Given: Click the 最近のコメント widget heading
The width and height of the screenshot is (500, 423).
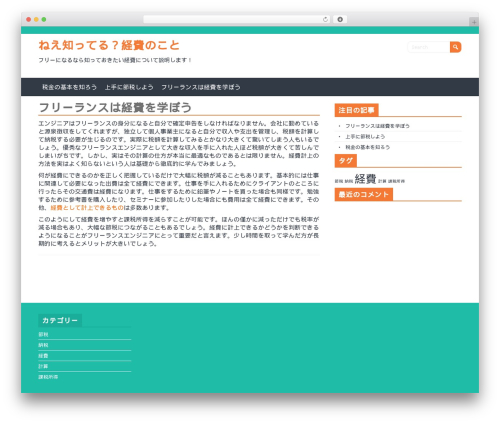Looking at the screenshot, I should (x=364, y=194).
